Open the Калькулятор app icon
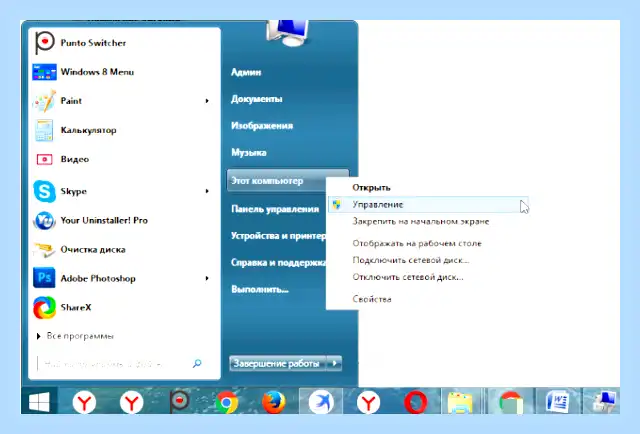The width and height of the screenshot is (640, 434). (44, 130)
